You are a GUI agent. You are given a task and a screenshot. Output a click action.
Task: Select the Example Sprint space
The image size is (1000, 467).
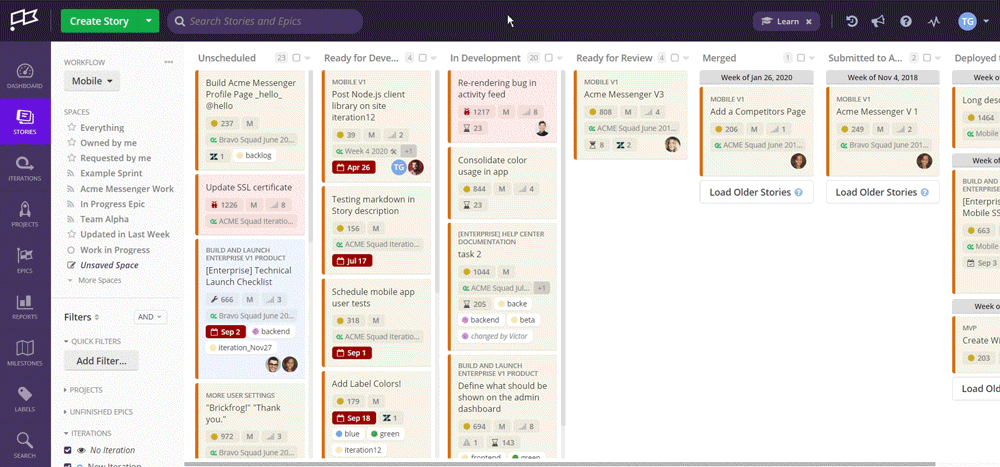(111, 173)
